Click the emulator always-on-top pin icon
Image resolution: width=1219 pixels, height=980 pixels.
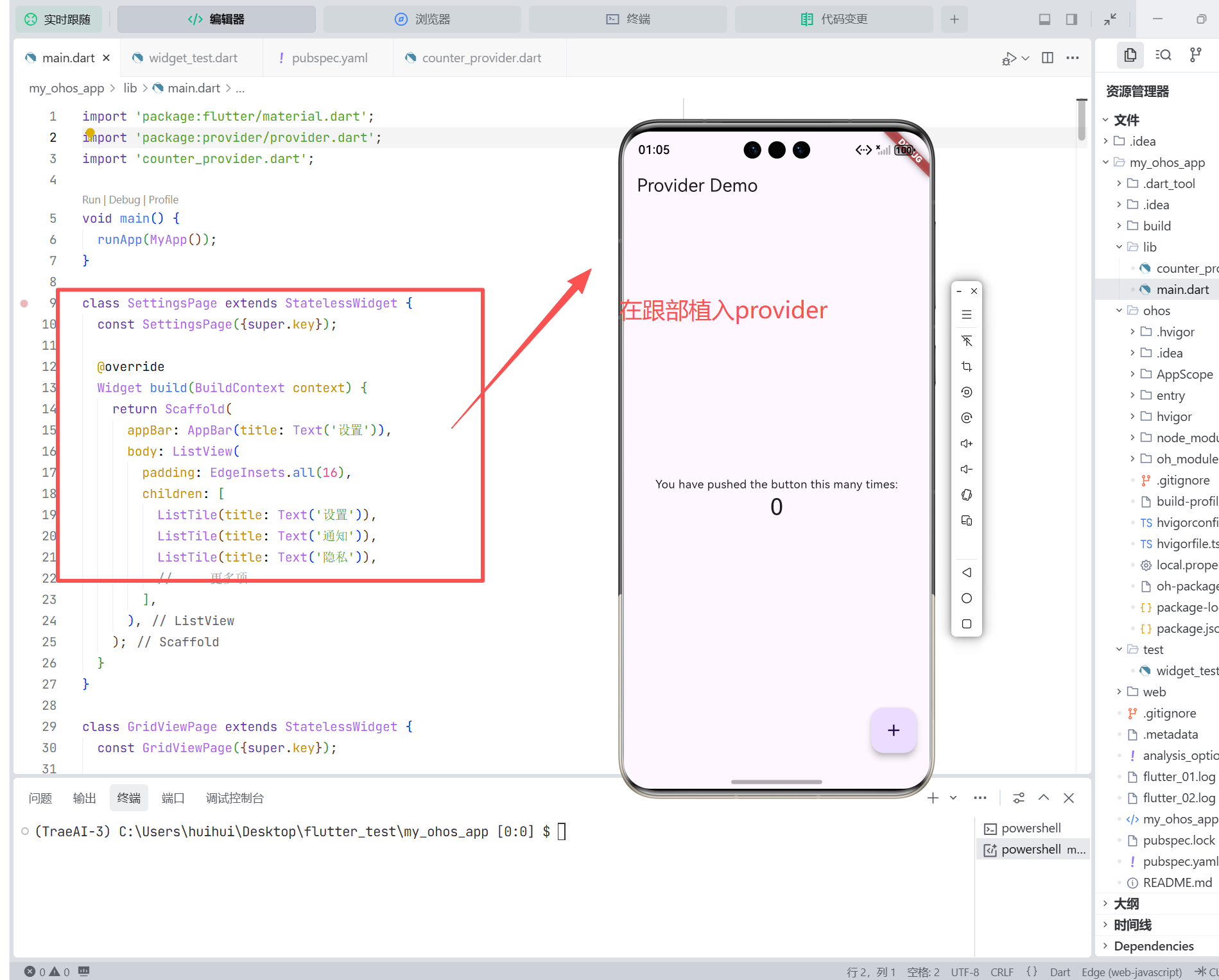coord(967,341)
